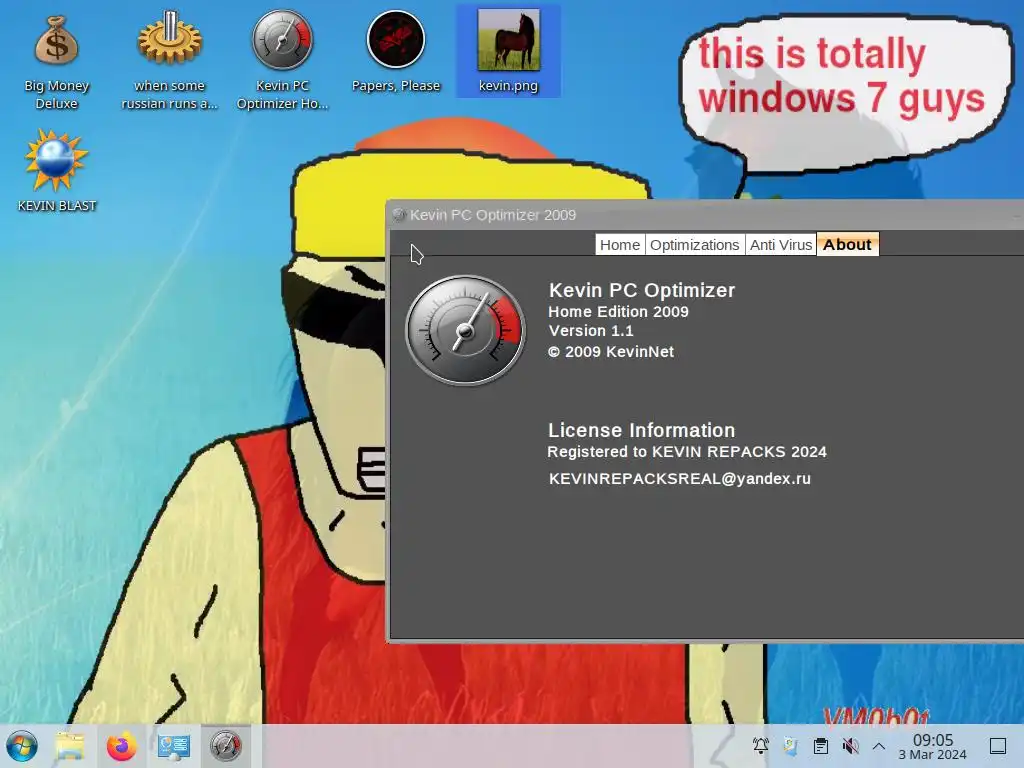Open the Start menu orb

point(22,746)
